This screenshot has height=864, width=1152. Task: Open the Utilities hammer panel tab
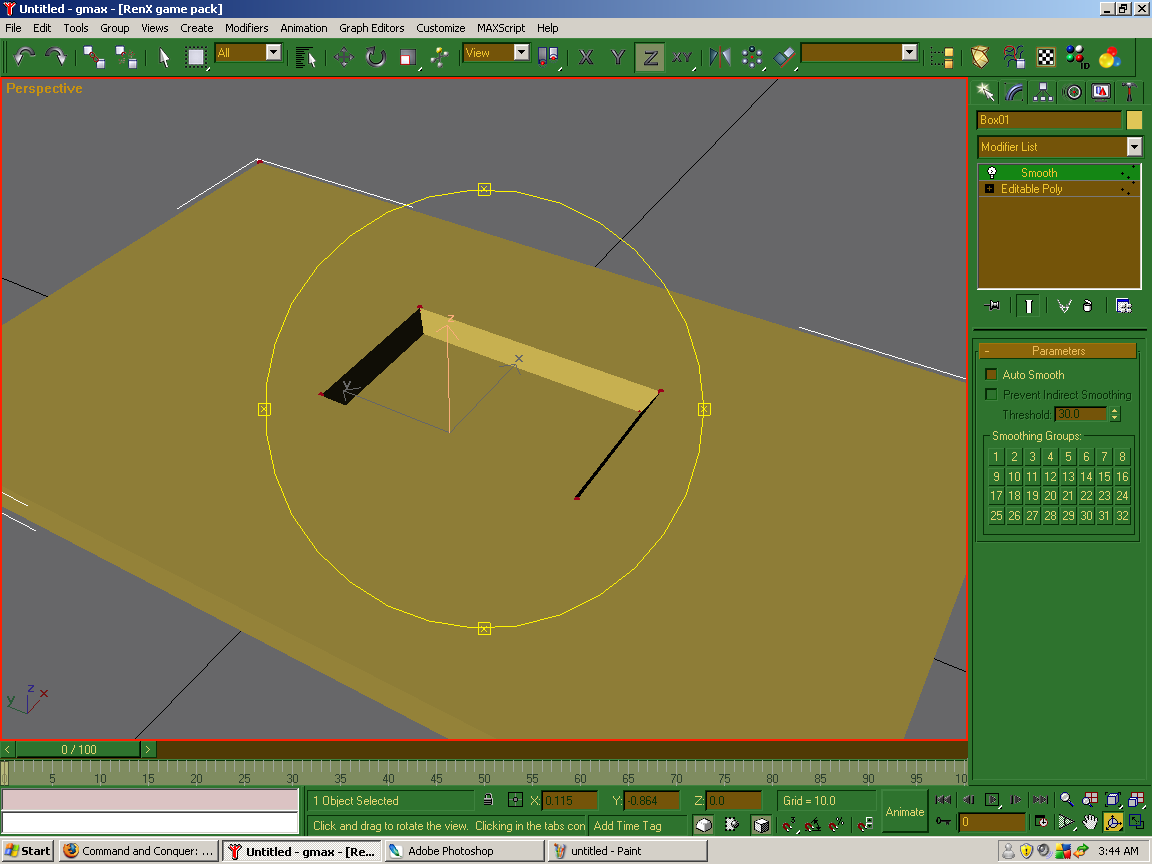[x=1129, y=92]
